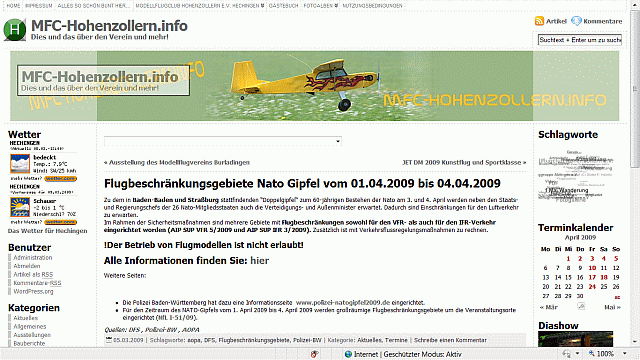Click the aopa tag in article footer
This screenshot has height=360, width=640.
coord(194,340)
